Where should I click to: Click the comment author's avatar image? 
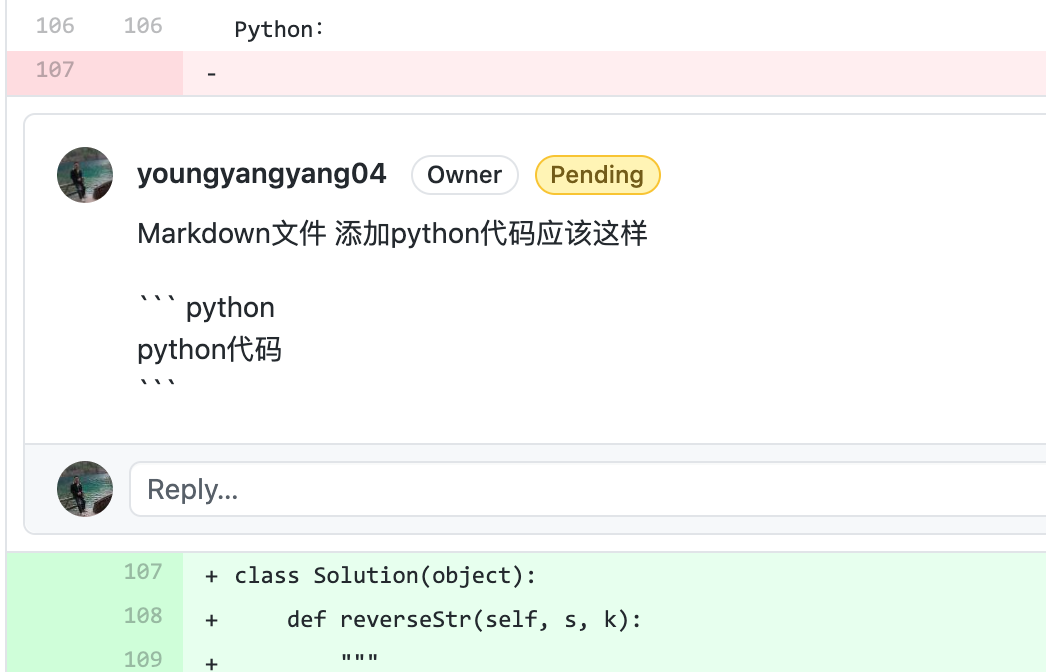[x=85, y=175]
